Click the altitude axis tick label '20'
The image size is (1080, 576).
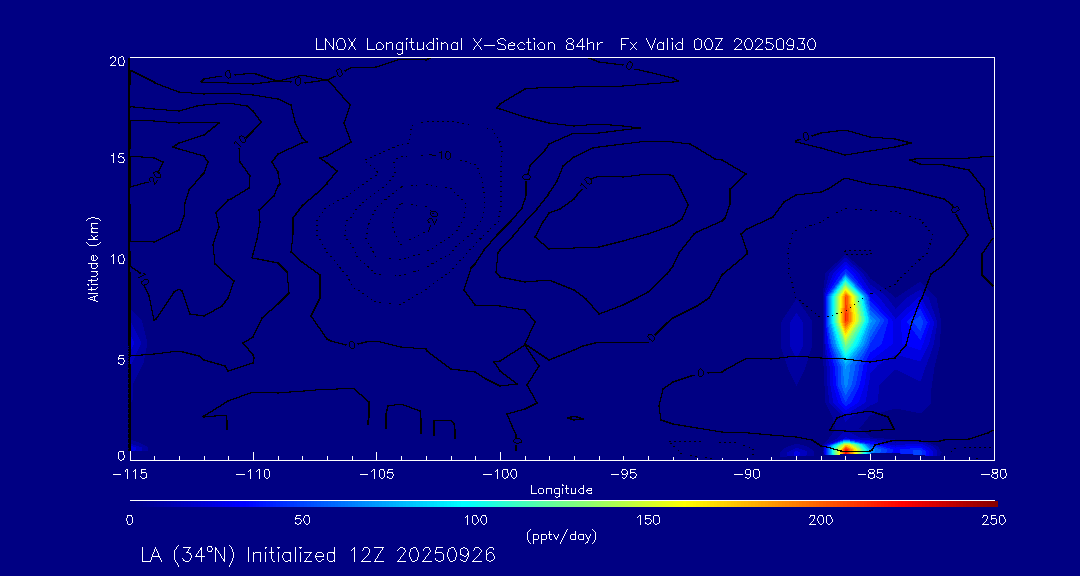pos(118,61)
